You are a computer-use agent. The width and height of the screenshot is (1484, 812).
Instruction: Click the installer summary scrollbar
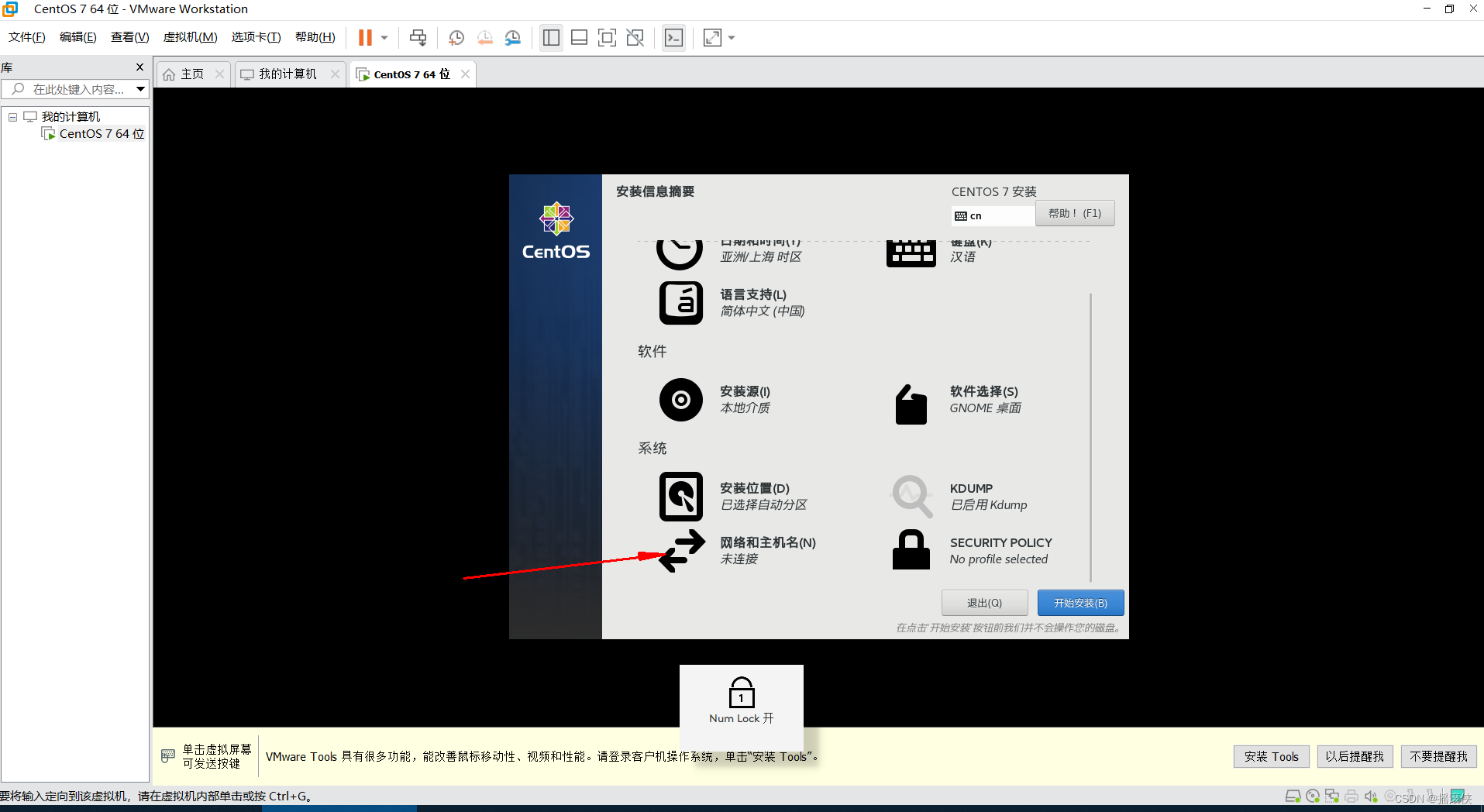pos(1090,437)
